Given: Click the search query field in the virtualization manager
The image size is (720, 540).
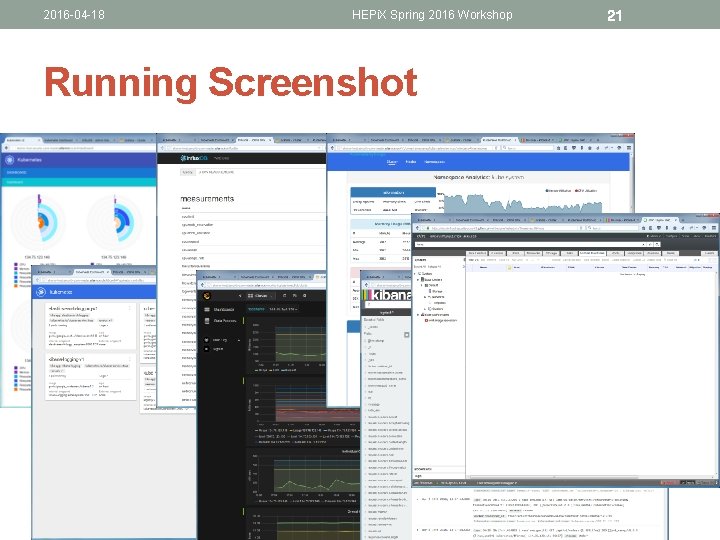Looking at the screenshot, I should point(528,244).
